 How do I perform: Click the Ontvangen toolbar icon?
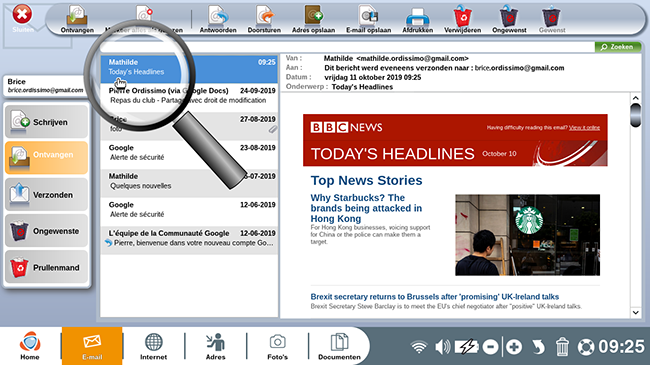click(x=77, y=19)
